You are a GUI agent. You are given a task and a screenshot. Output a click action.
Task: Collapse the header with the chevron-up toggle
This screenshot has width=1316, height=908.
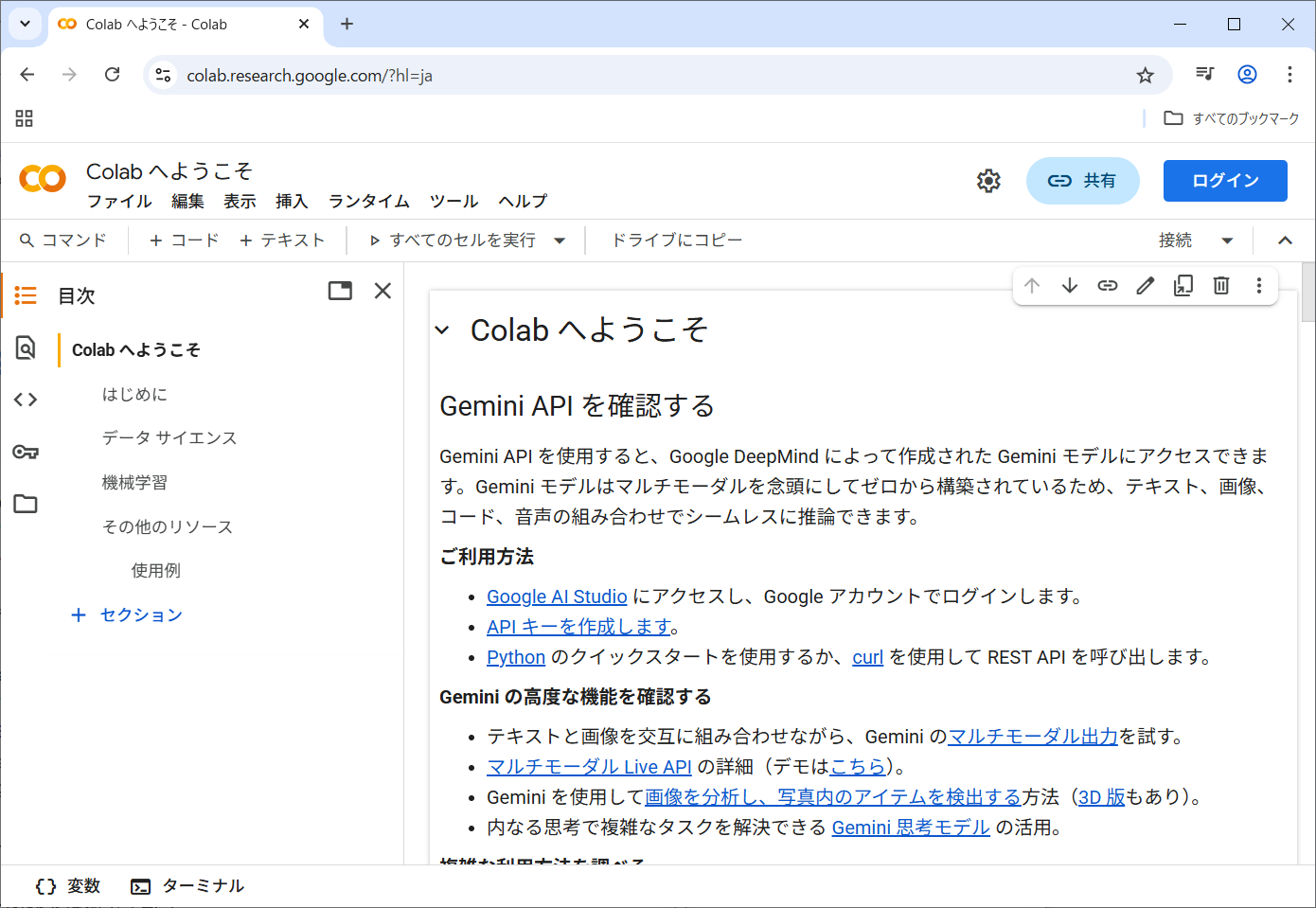(1285, 240)
